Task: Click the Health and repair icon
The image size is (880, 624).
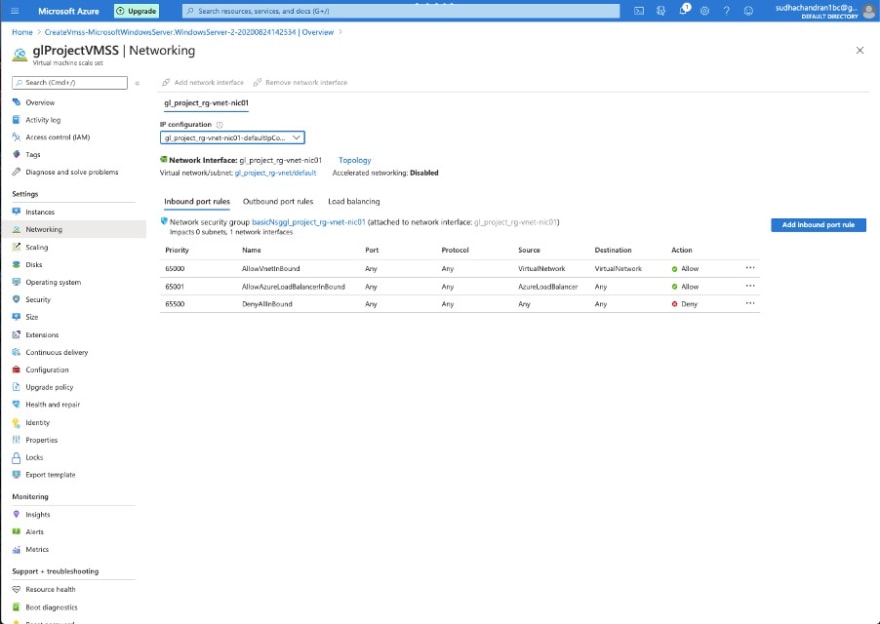Action: [x=16, y=404]
